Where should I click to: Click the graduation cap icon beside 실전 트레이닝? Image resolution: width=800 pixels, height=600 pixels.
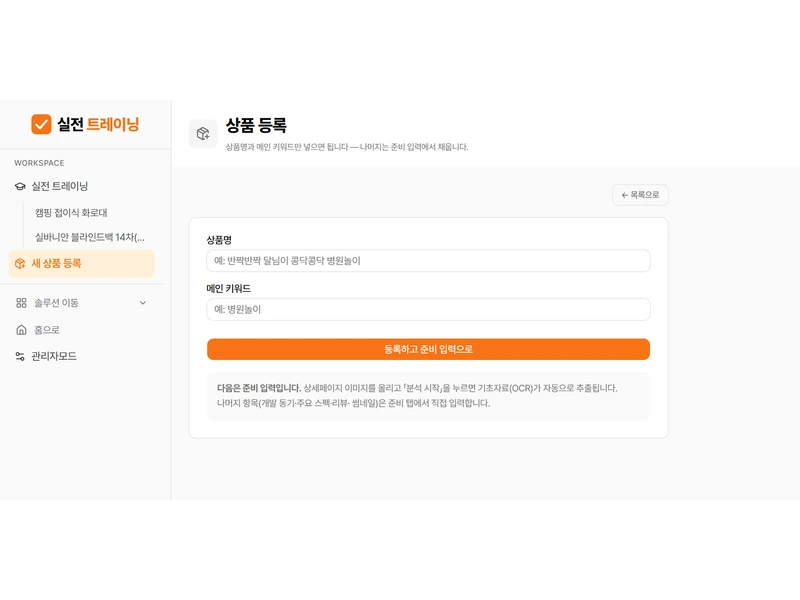(x=20, y=186)
